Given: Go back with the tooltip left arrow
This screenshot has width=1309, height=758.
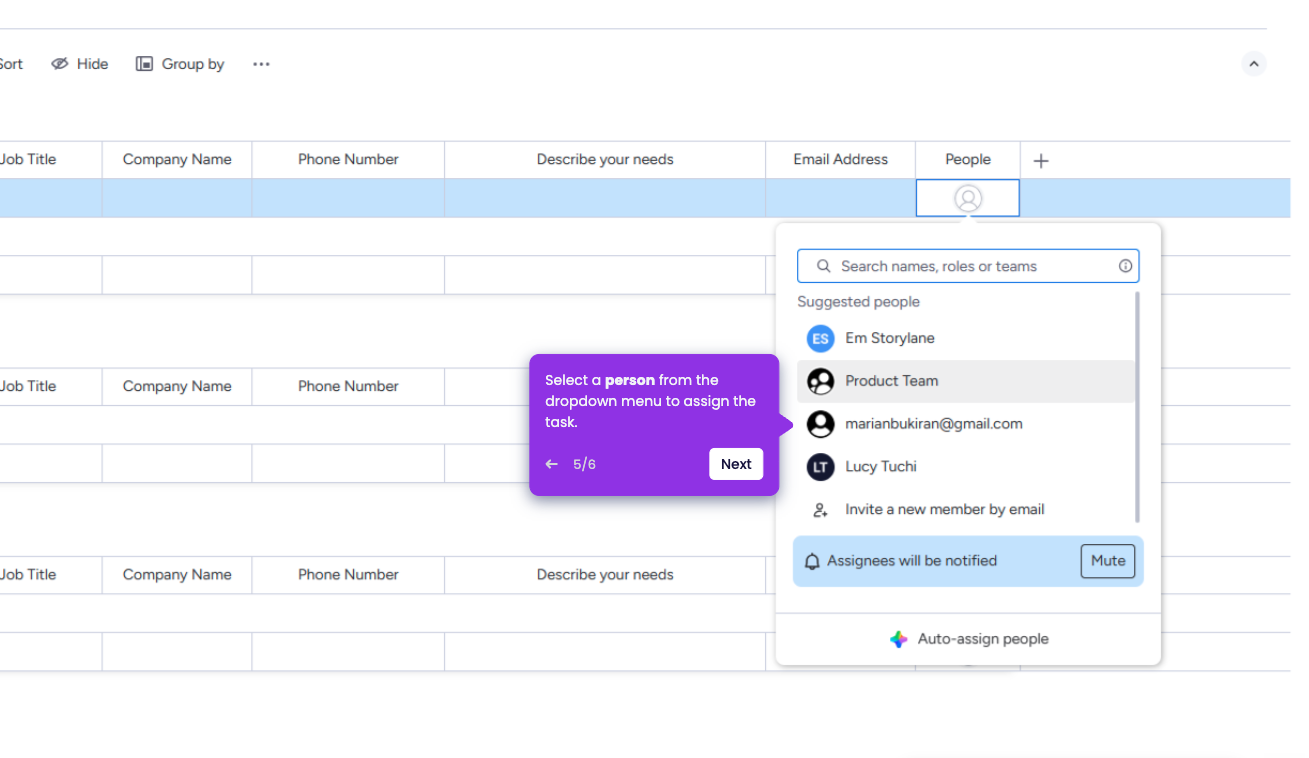Looking at the screenshot, I should coord(552,464).
